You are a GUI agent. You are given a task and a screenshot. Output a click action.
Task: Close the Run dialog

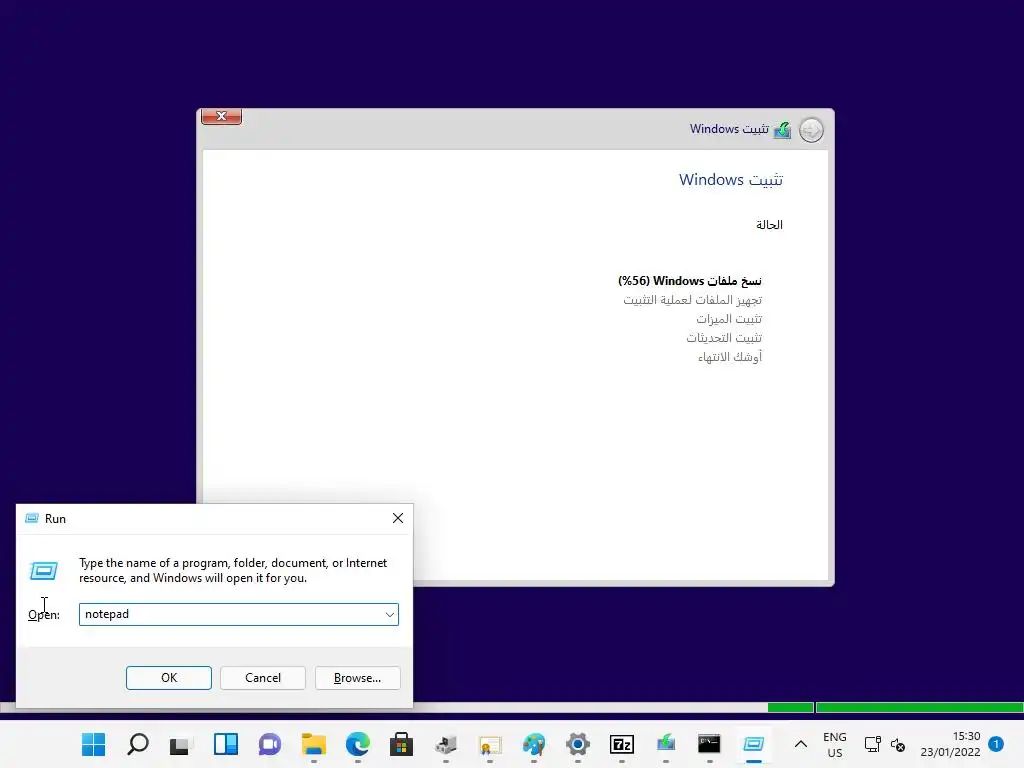click(x=398, y=518)
